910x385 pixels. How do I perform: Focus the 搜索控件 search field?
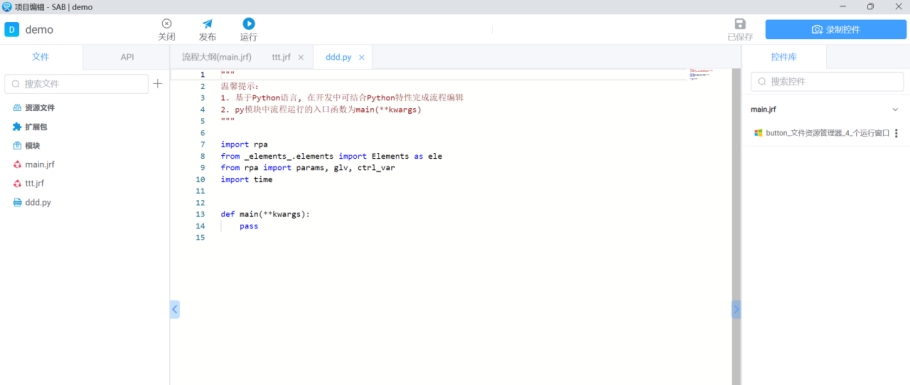827,82
